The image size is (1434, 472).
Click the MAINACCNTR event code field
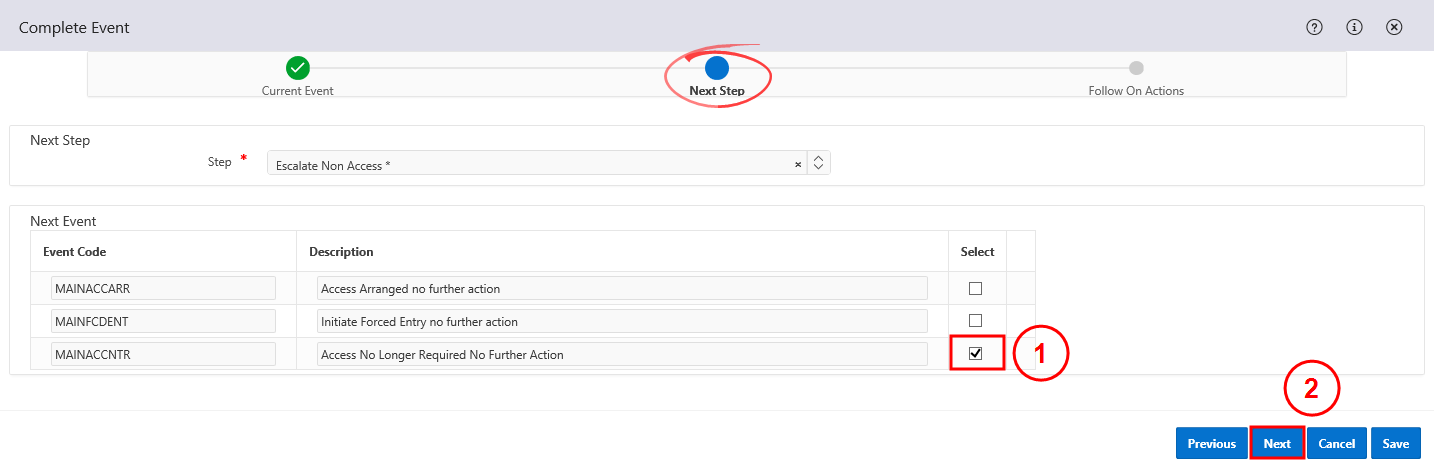click(x=163, y=354)
